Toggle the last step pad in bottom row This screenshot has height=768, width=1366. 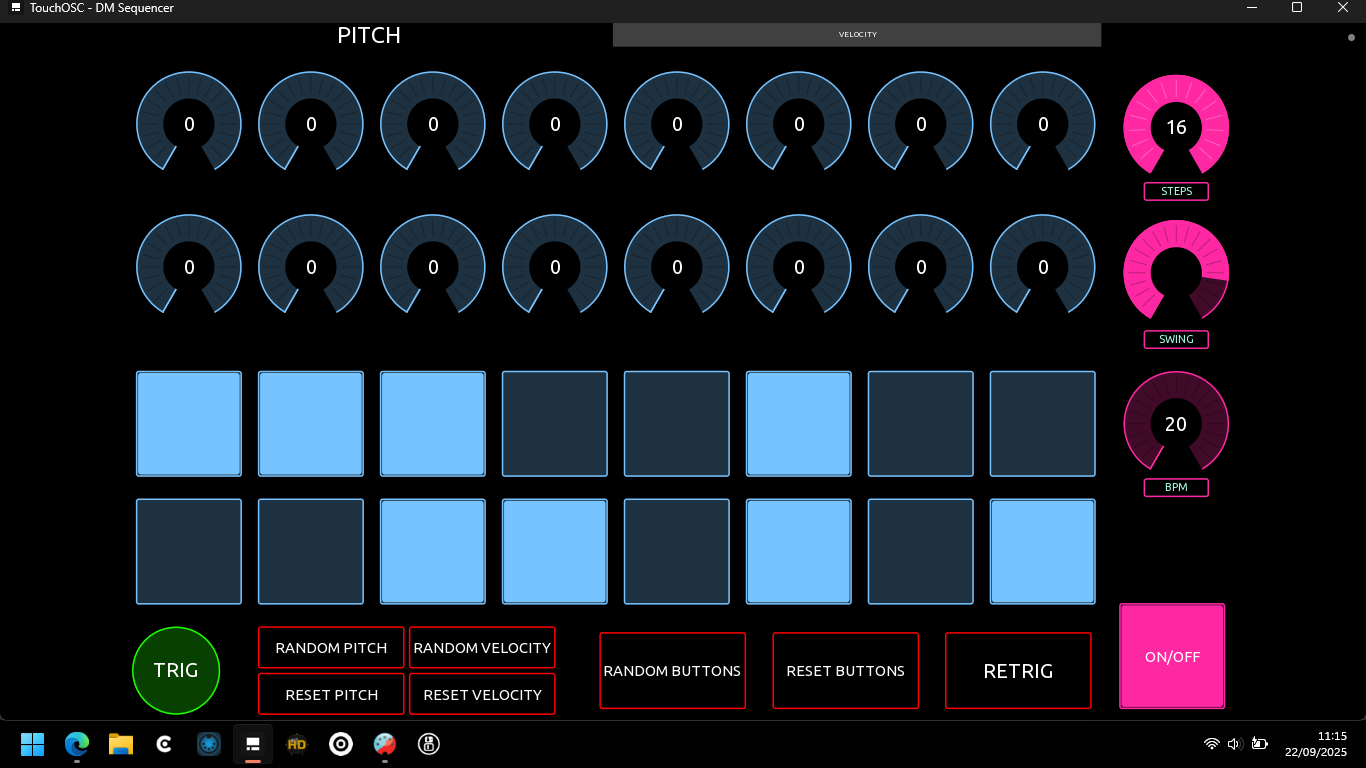pyautogui.click(x=1043, y=552)
